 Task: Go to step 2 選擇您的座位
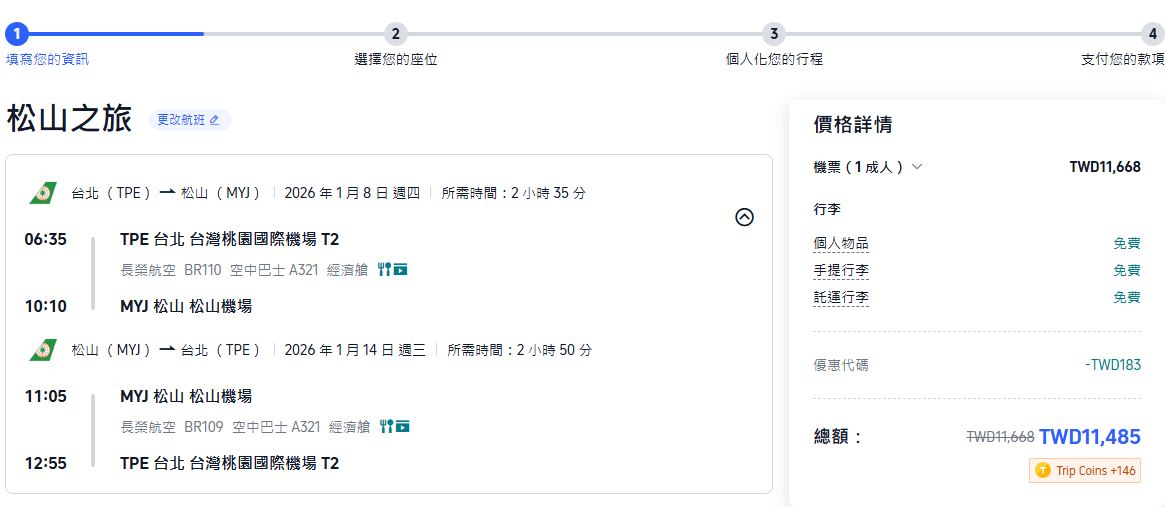396,34
